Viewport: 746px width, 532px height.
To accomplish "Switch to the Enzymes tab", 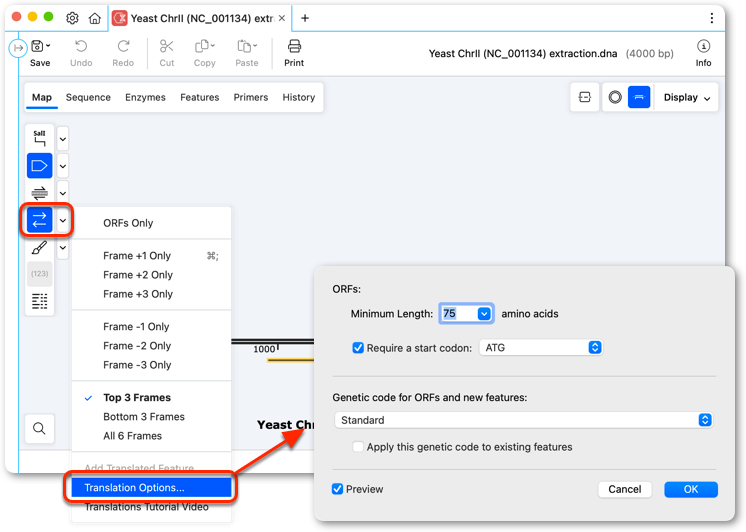I will coord(145,98).
